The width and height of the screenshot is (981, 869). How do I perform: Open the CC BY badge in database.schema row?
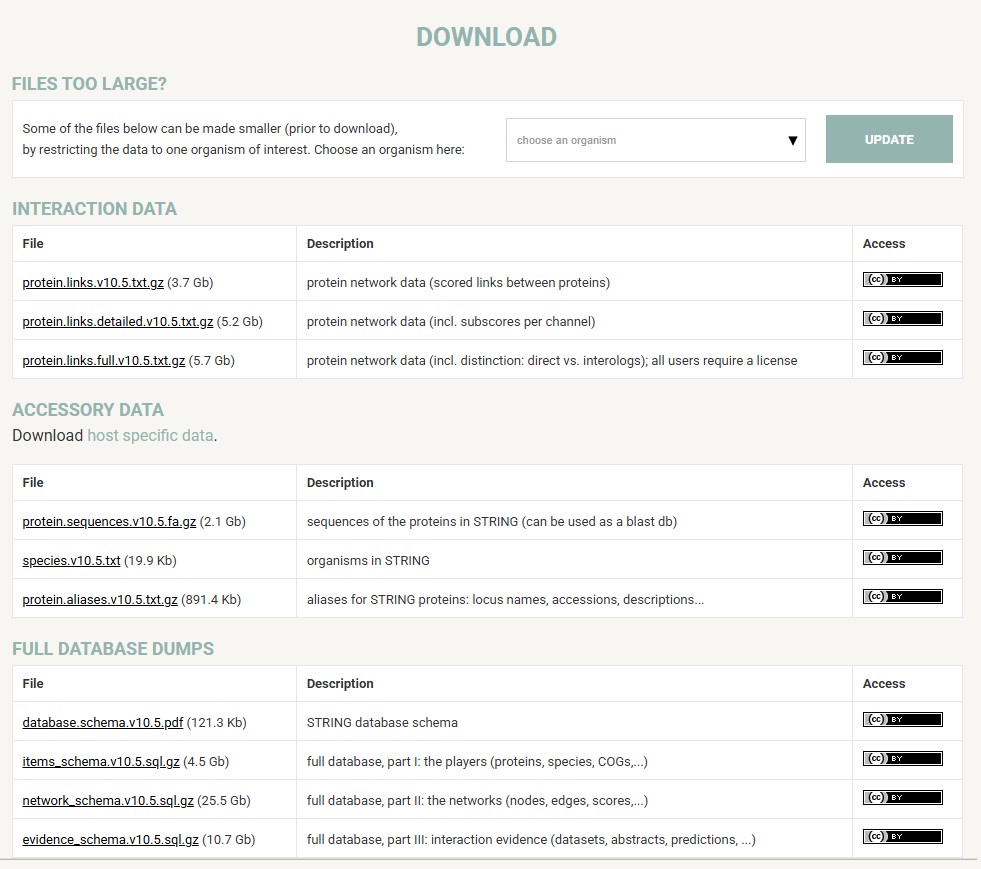[x=902, y=719]
